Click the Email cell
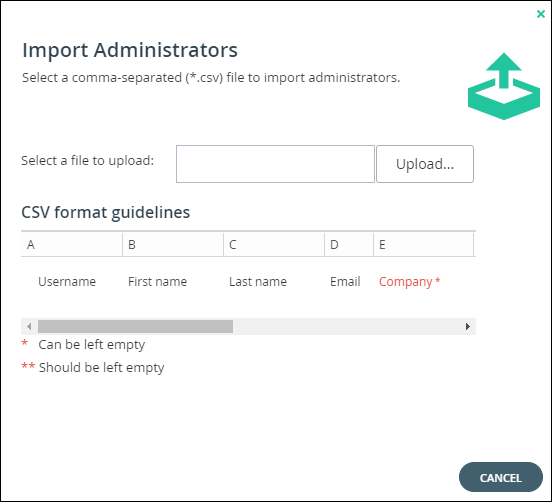 345,282
